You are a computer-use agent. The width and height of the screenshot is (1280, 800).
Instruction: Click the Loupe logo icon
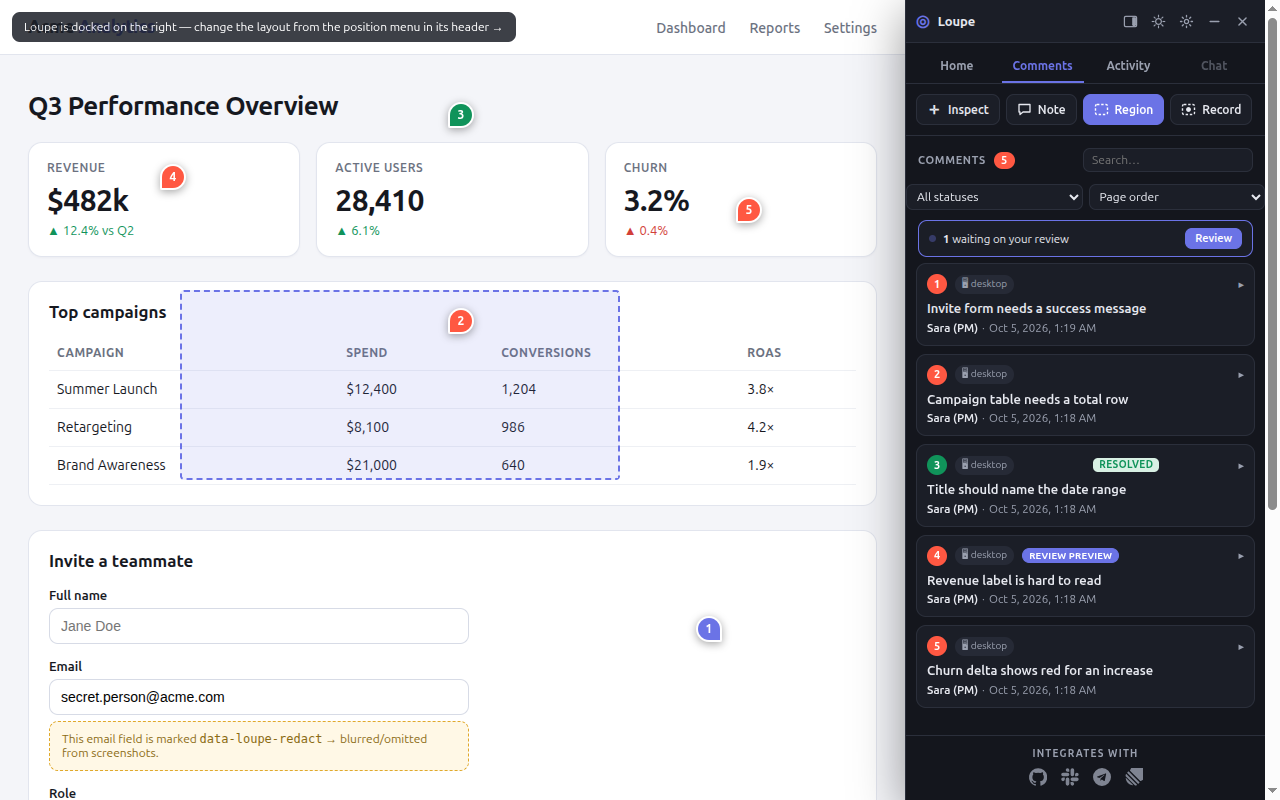(x=923, y=21)
